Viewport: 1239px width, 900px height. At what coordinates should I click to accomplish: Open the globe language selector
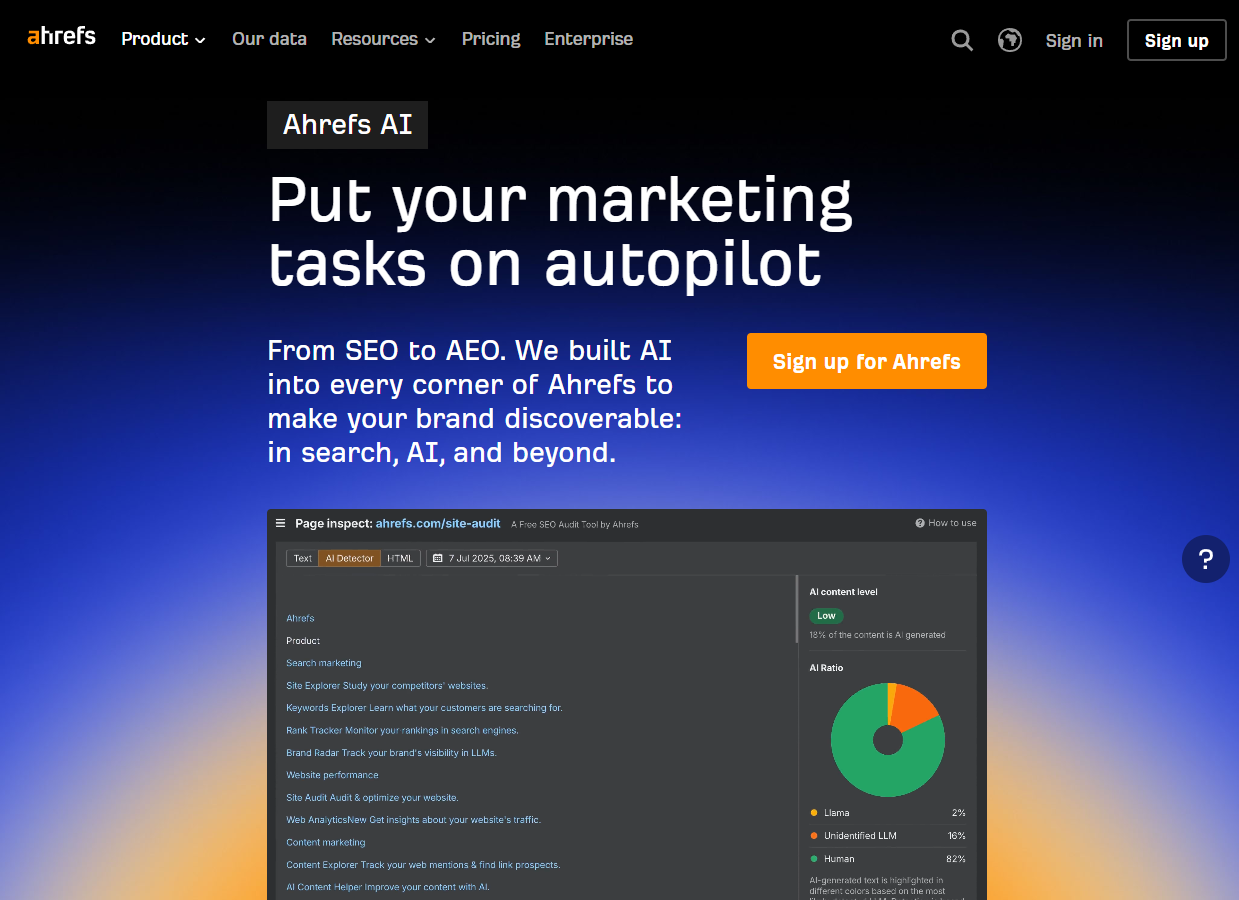point(1010,40)
